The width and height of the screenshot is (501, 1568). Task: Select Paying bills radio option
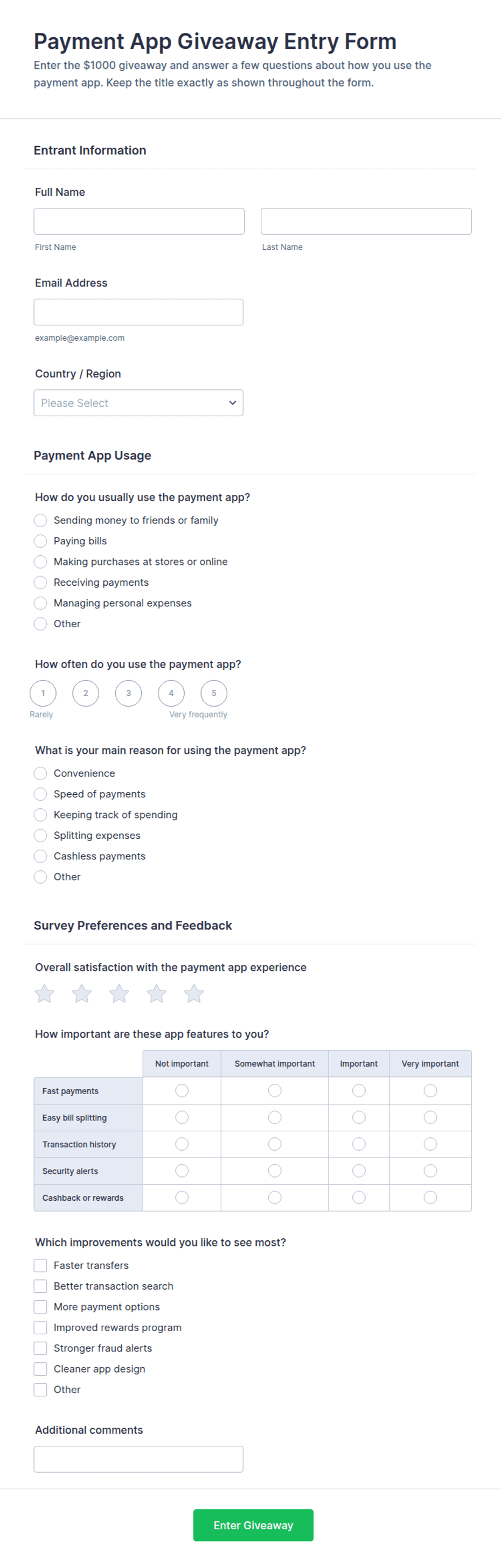tap(40, 541)
